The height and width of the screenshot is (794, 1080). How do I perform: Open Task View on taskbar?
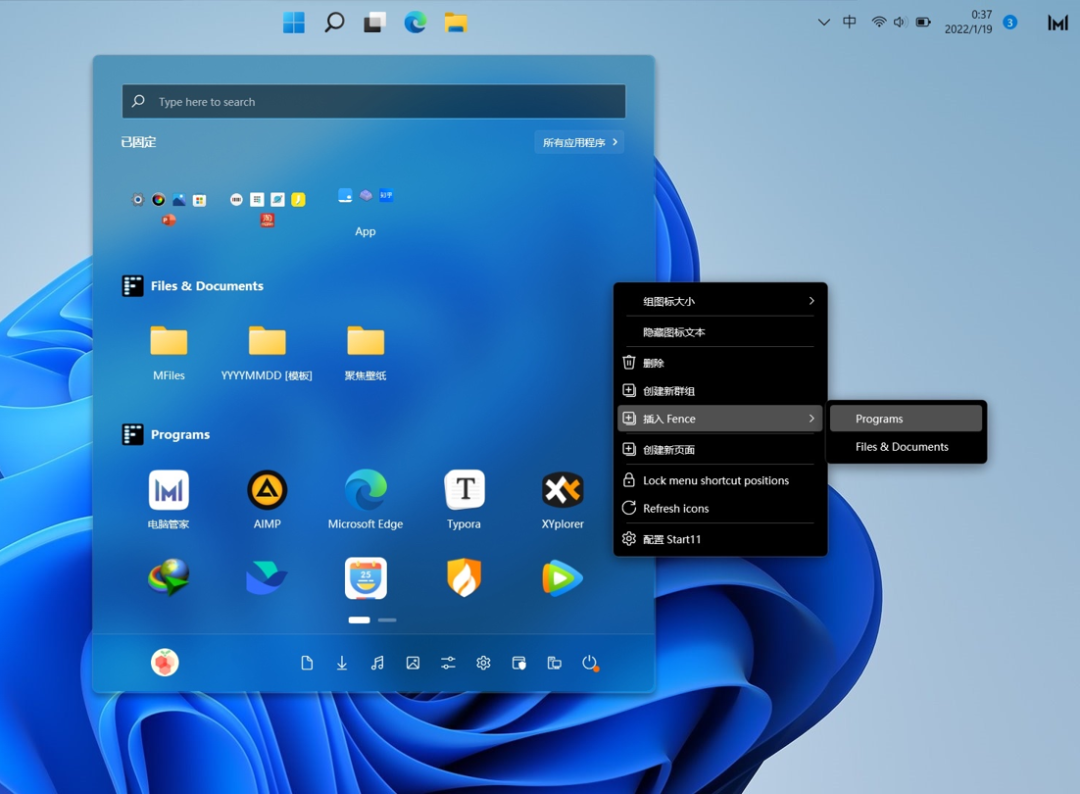coord(375,23)
